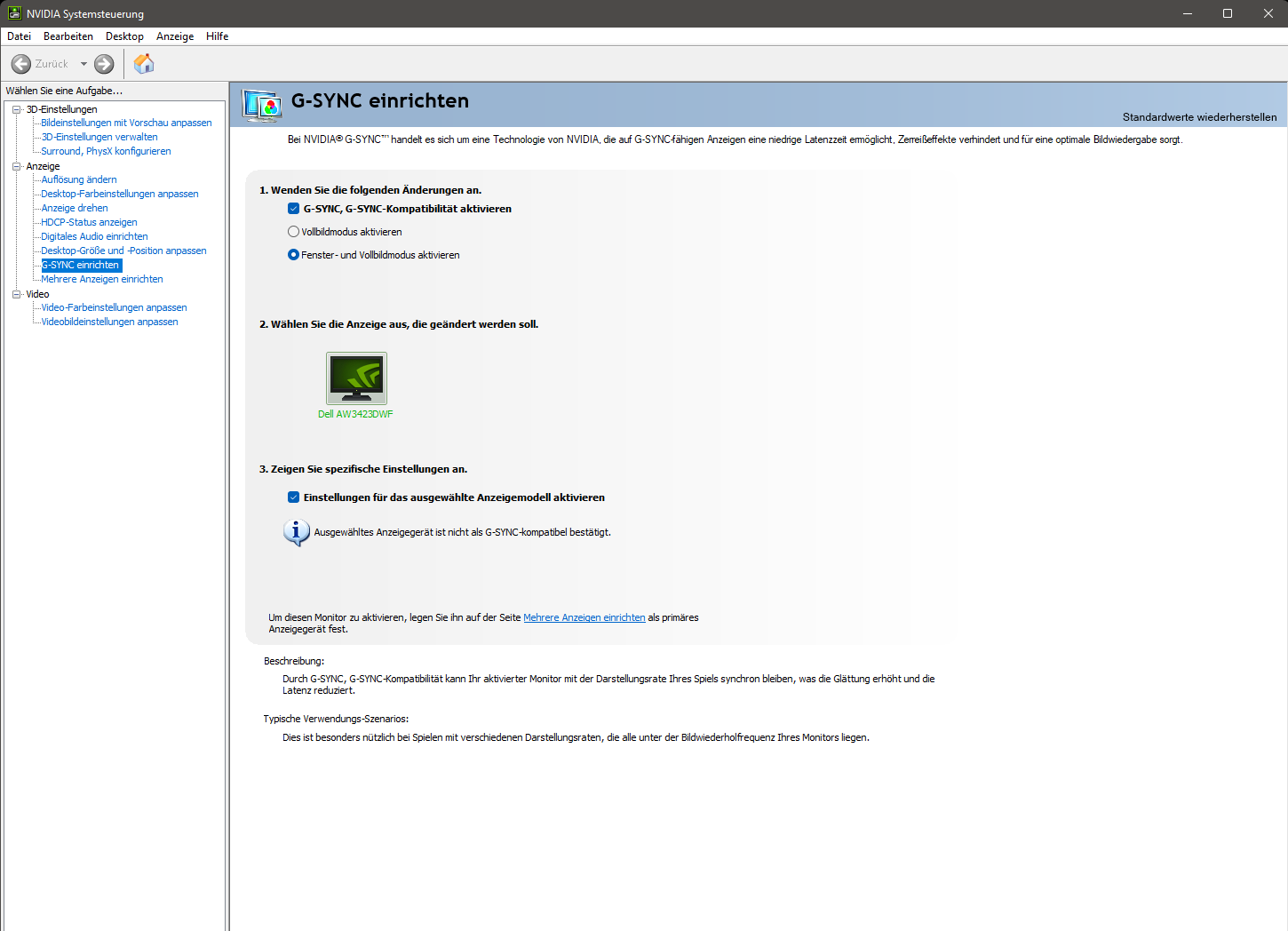This screenshot has width=1288, height=931.
Task: Open Bildeinstellungen mit Vorschau anpassen
Action: click(x=126, y=123)
